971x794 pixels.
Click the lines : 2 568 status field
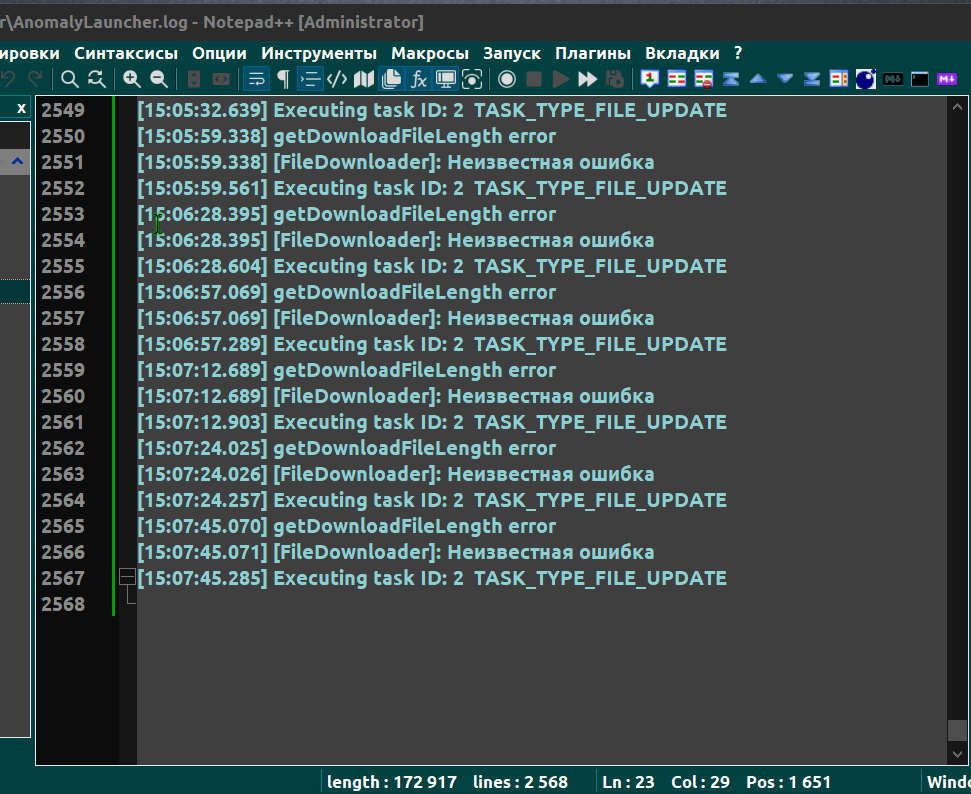point(520,782)
